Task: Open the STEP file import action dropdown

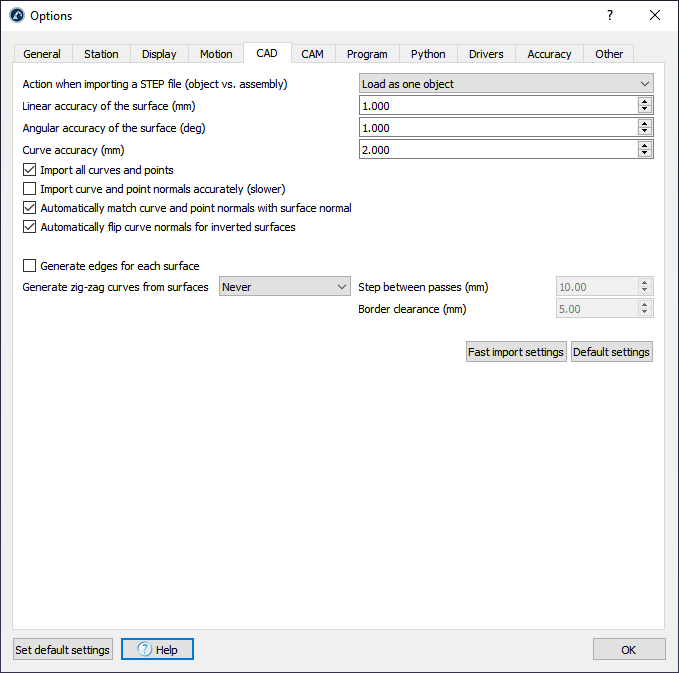Action: 505,84
